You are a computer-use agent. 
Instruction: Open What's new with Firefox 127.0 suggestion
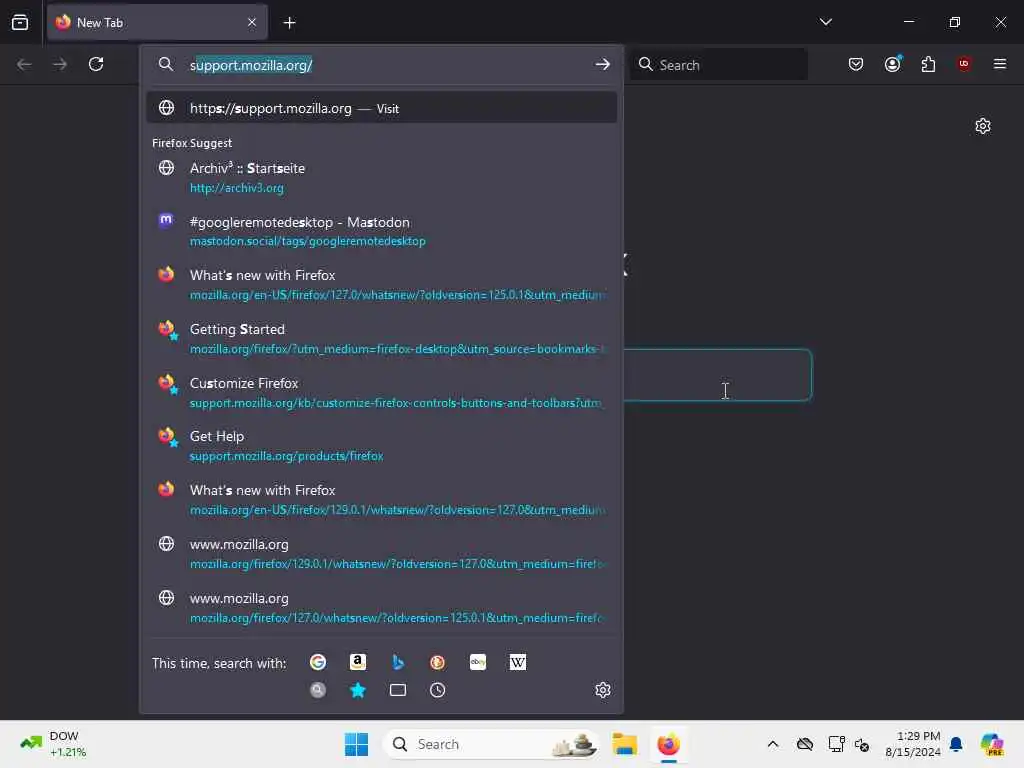coord(381,285)
